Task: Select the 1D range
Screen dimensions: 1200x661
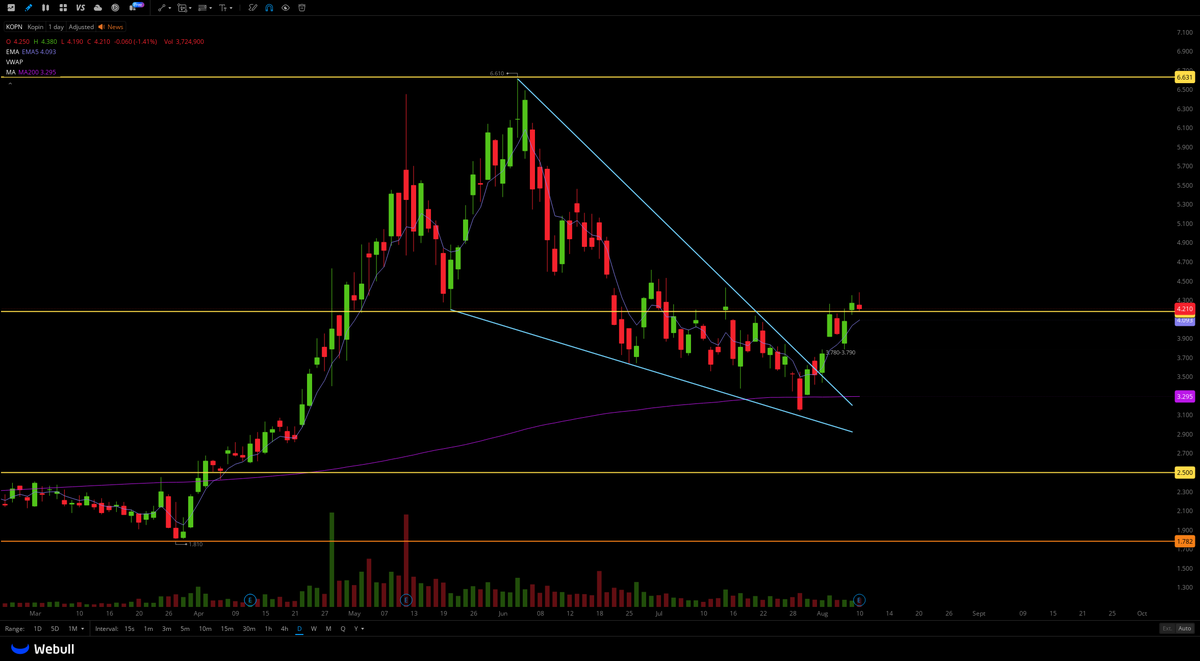Action: [38, 629]
